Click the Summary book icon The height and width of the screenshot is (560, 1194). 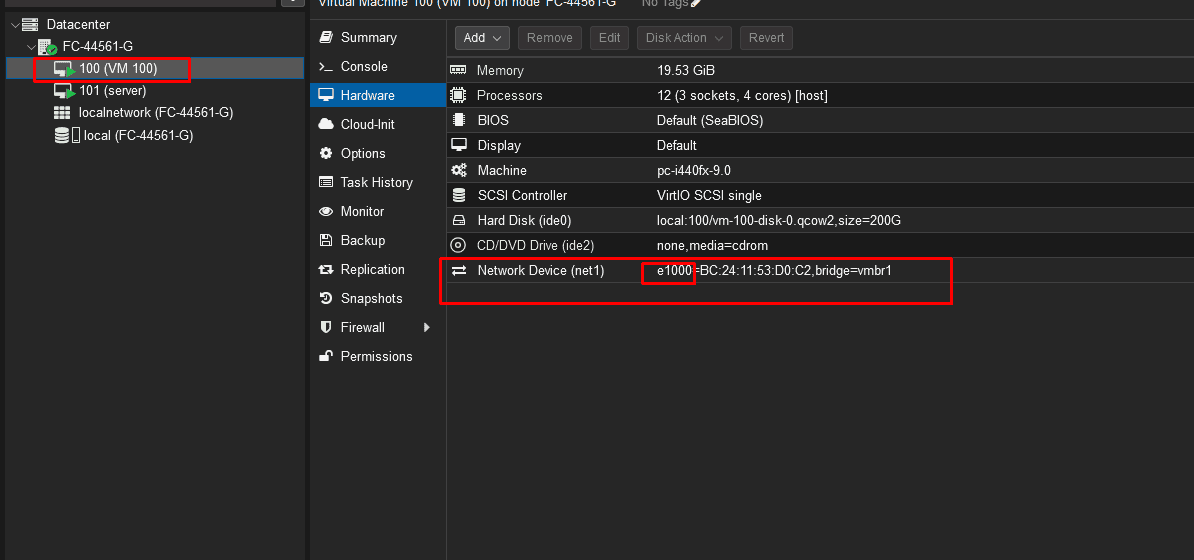click(x=326, y=37)
